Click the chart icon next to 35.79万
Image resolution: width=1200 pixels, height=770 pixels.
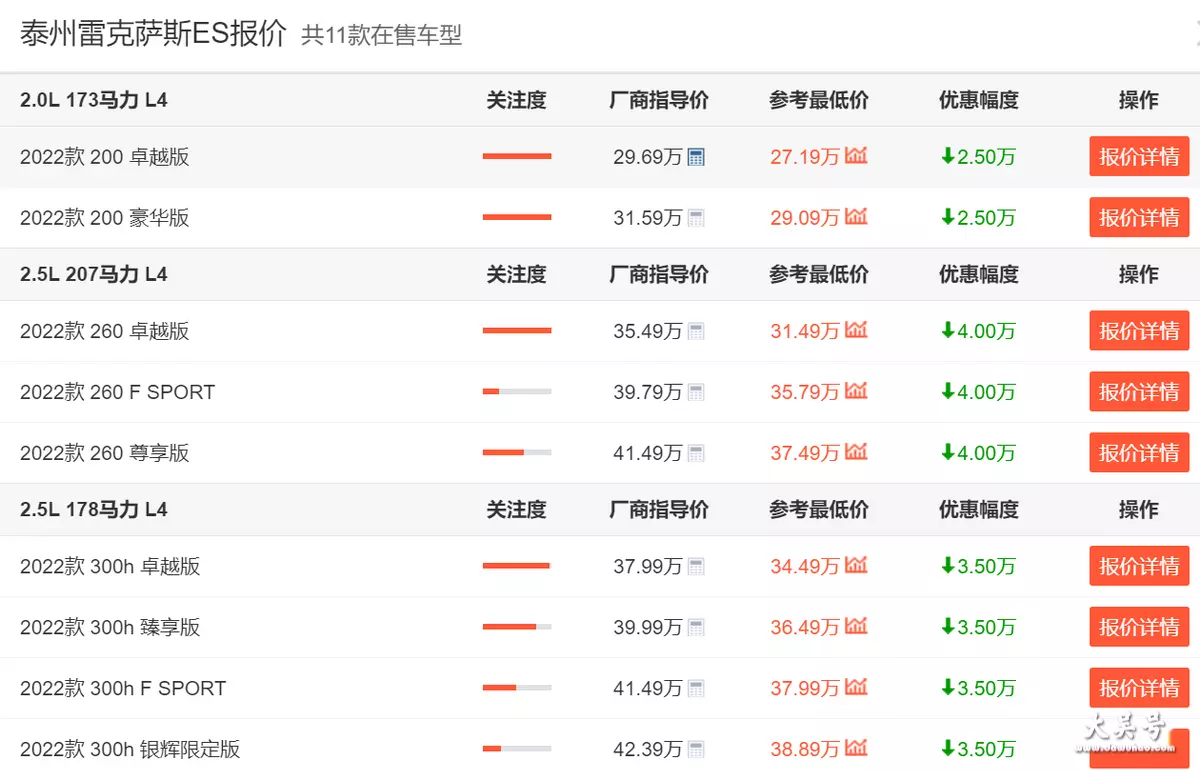[856, 391]
